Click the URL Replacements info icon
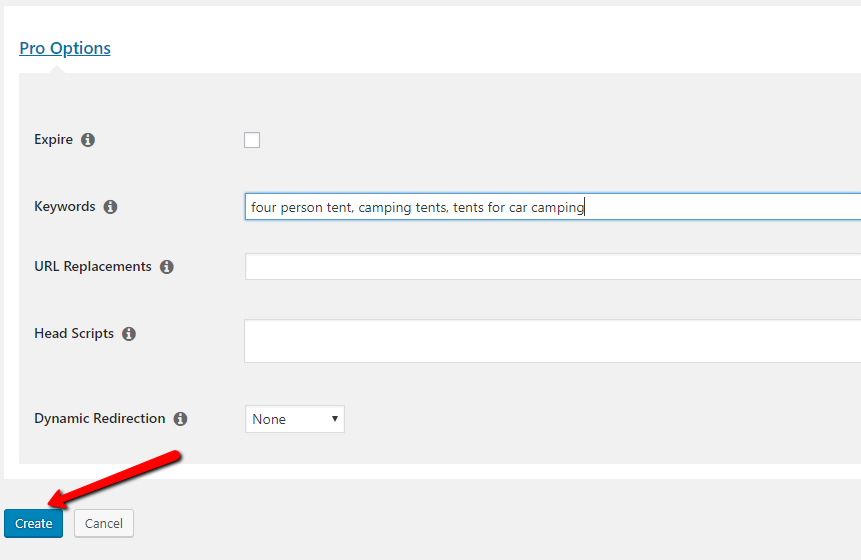Image resolution: width=861 pixels, height=560 pixels. click(167, 267)
